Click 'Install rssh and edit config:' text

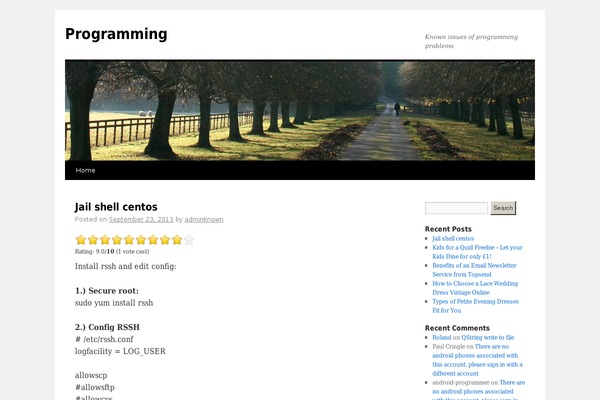pos(126,266)
